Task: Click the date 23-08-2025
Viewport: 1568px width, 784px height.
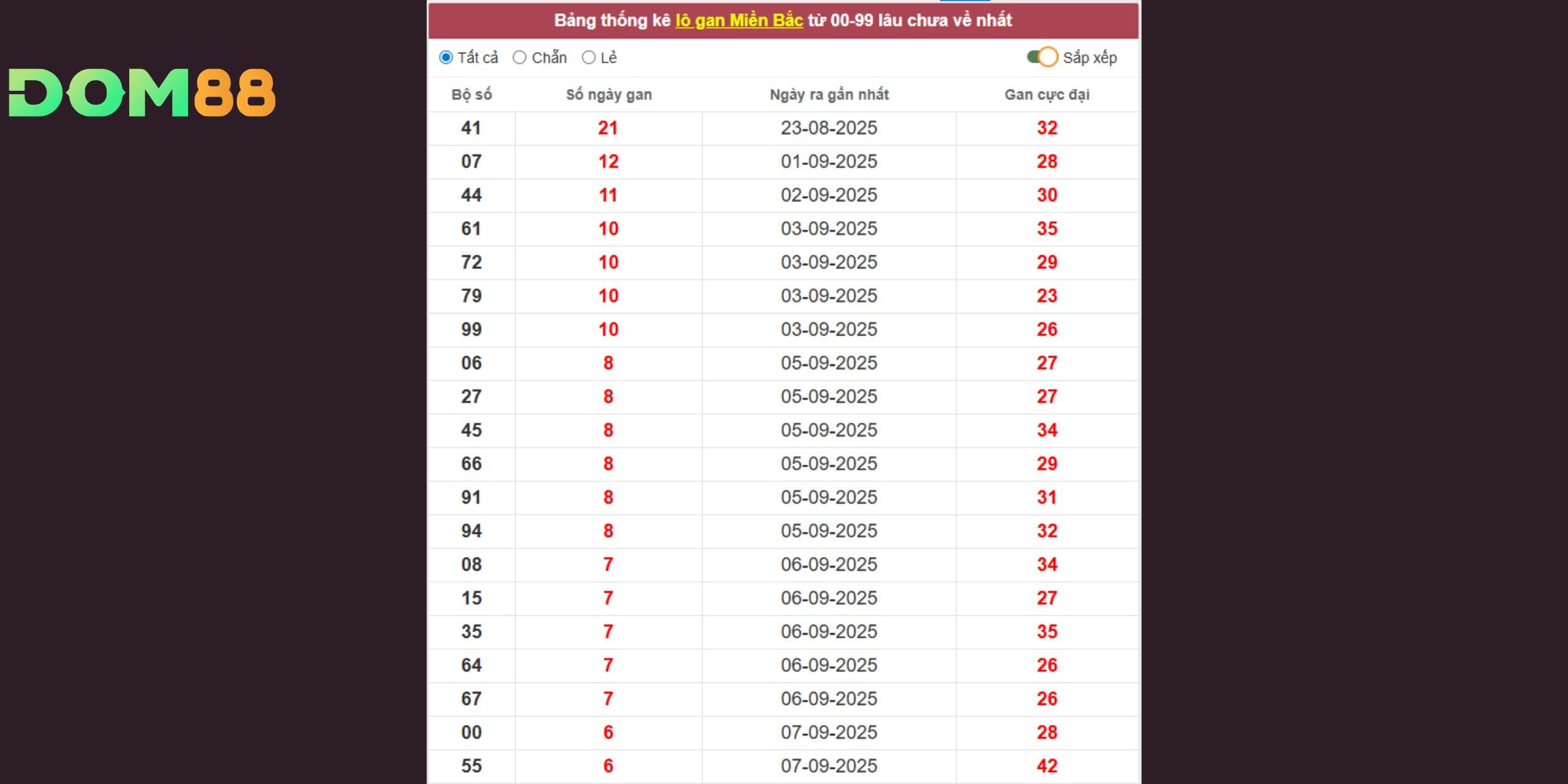Action: [829, 128]
